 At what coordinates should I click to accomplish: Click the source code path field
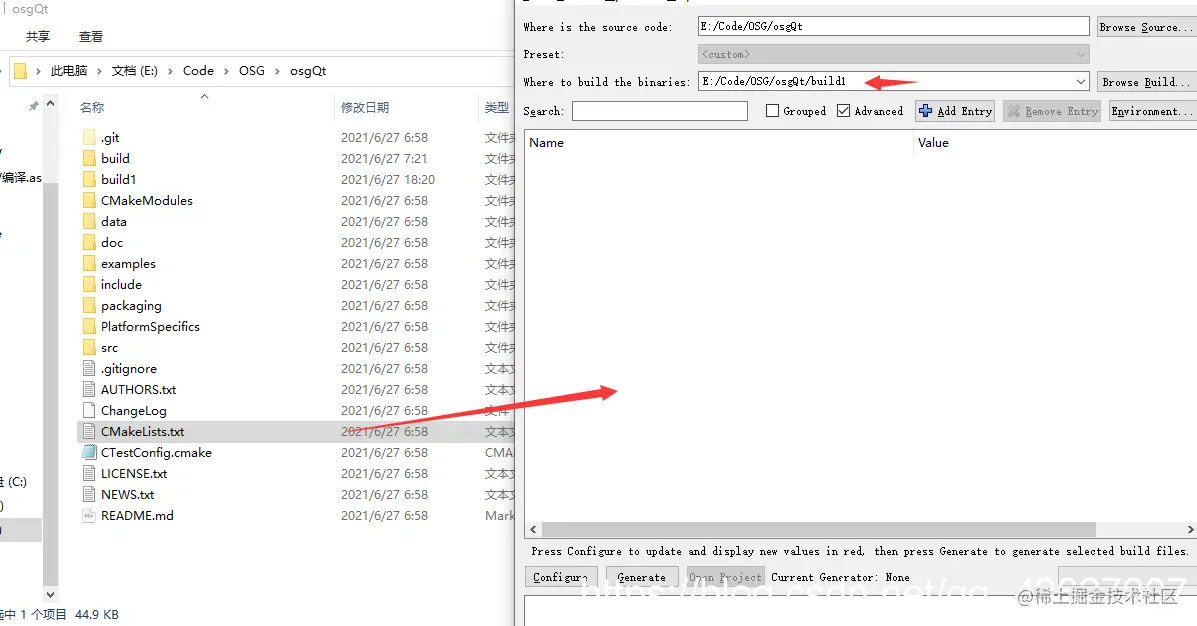click(x=893, y=26)
